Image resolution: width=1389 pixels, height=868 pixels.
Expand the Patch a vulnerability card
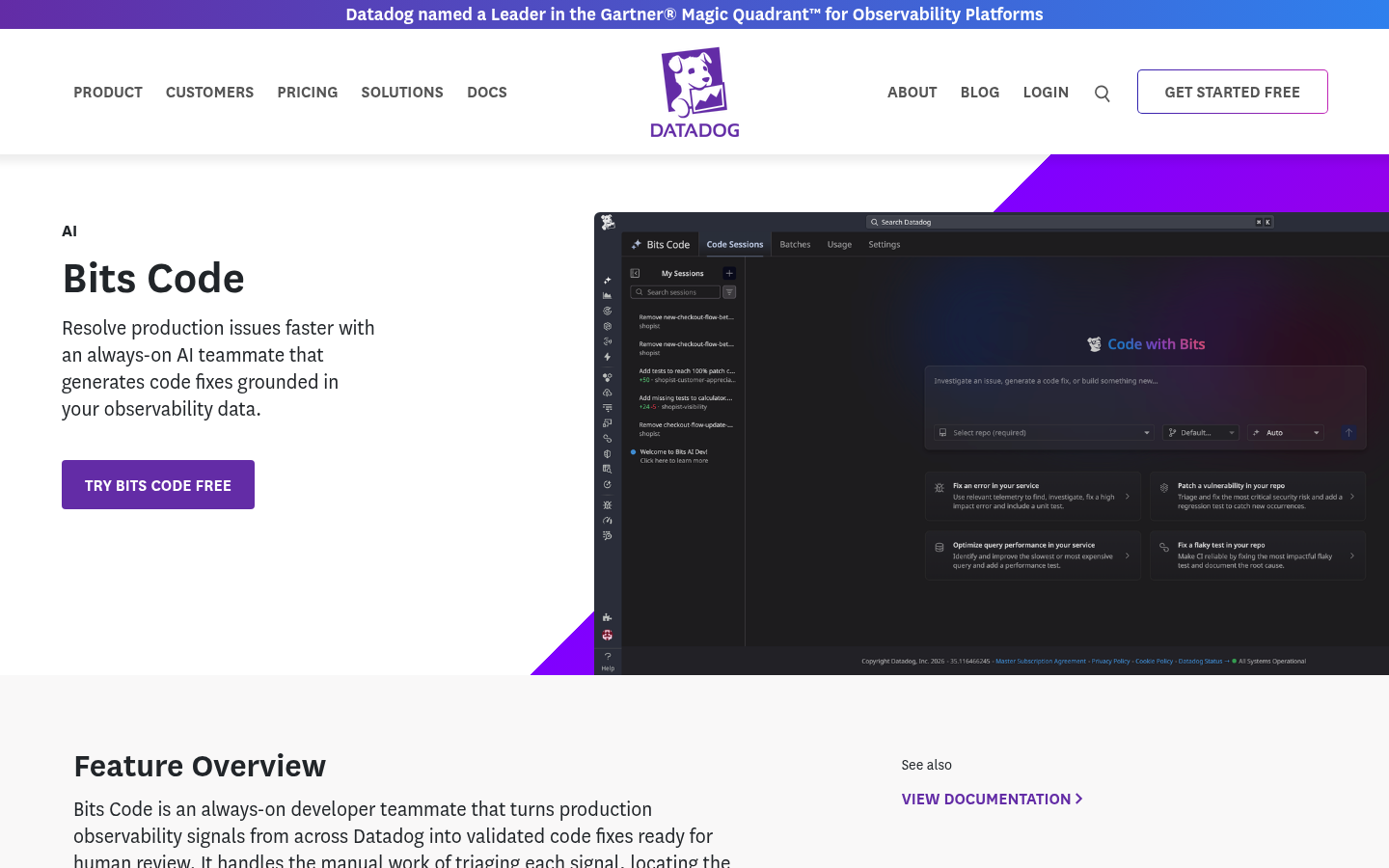coord(1258,497)
